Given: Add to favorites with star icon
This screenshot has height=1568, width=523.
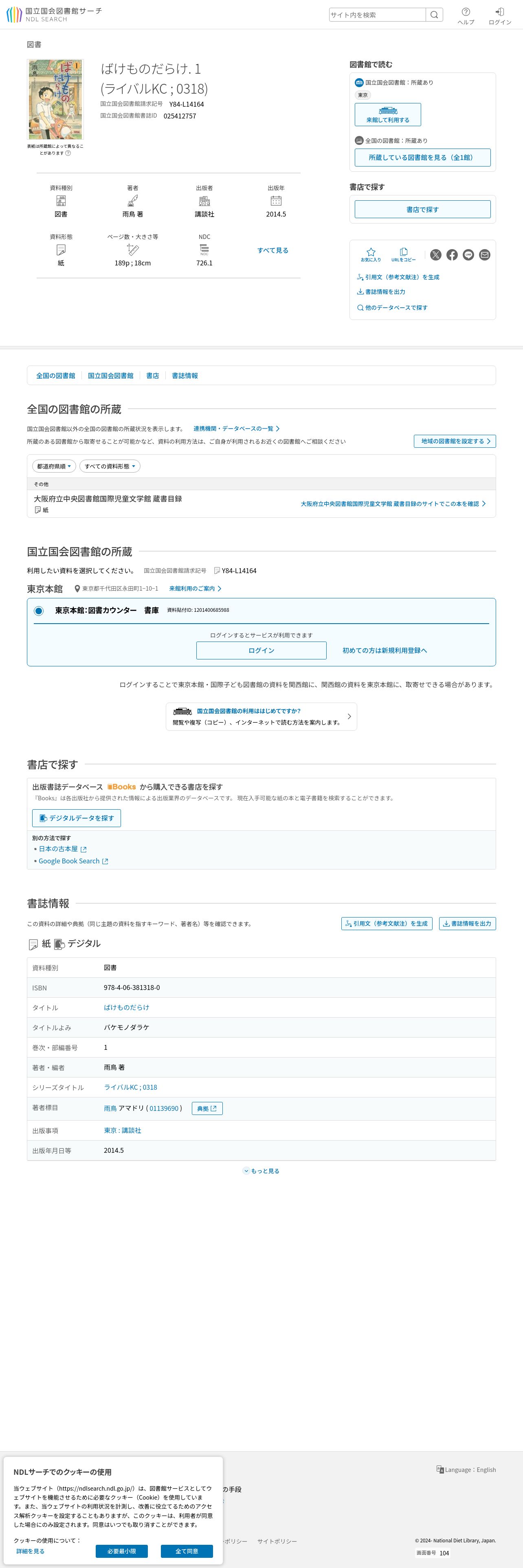Looking at the screenshot, I should (371, 254).
